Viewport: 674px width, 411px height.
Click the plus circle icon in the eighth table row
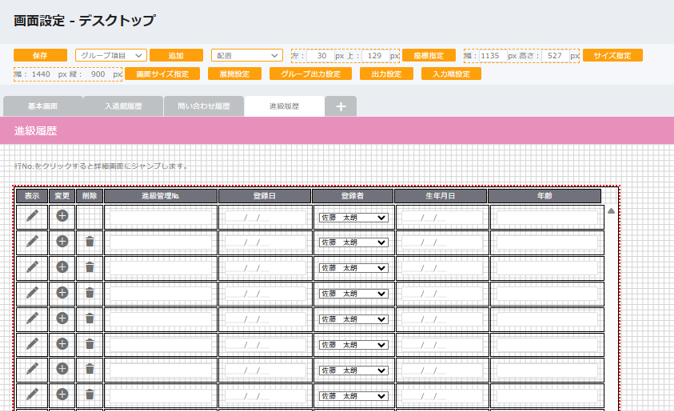pyautogui.click(x=62, y=394)
